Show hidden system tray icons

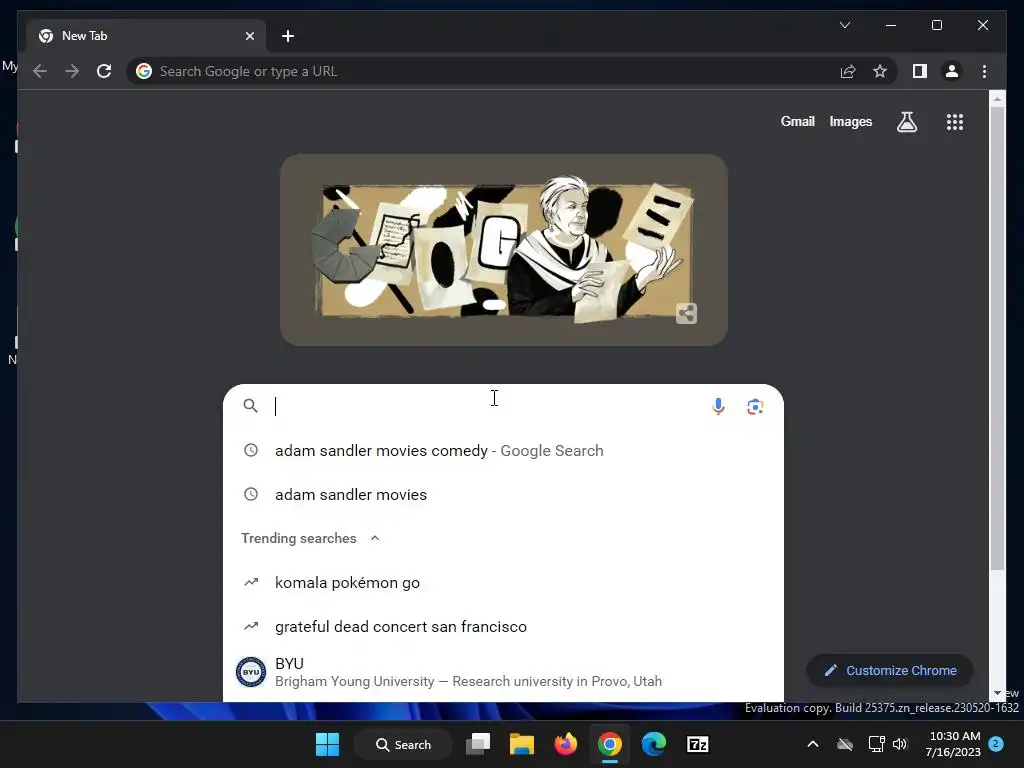[x=813, y=744]
